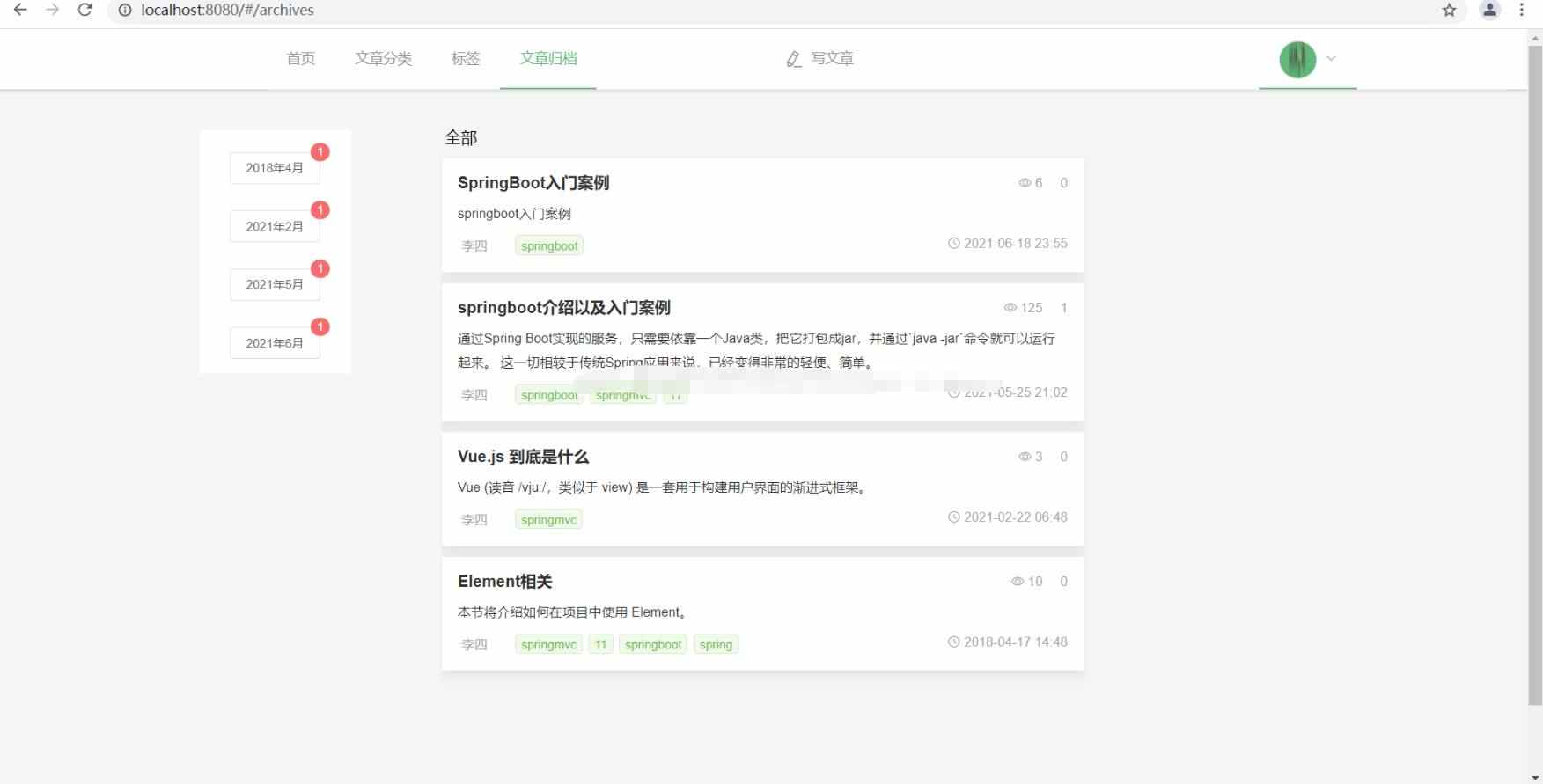The width and height of the screenshot is (1543, 784).
Task: Open the browser profile icon
Action: (x=1489, y=11)
